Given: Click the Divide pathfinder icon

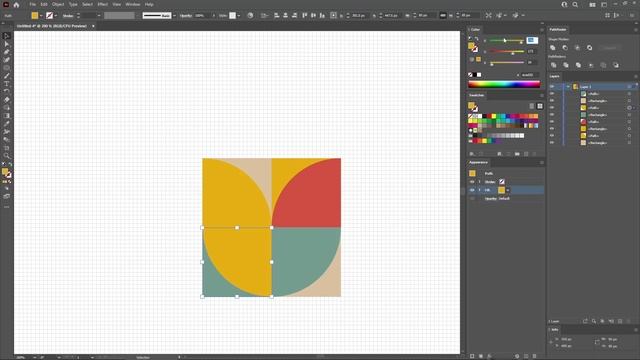Looking at the screenshot, I should pyautogui.click(x=553, y=65).
